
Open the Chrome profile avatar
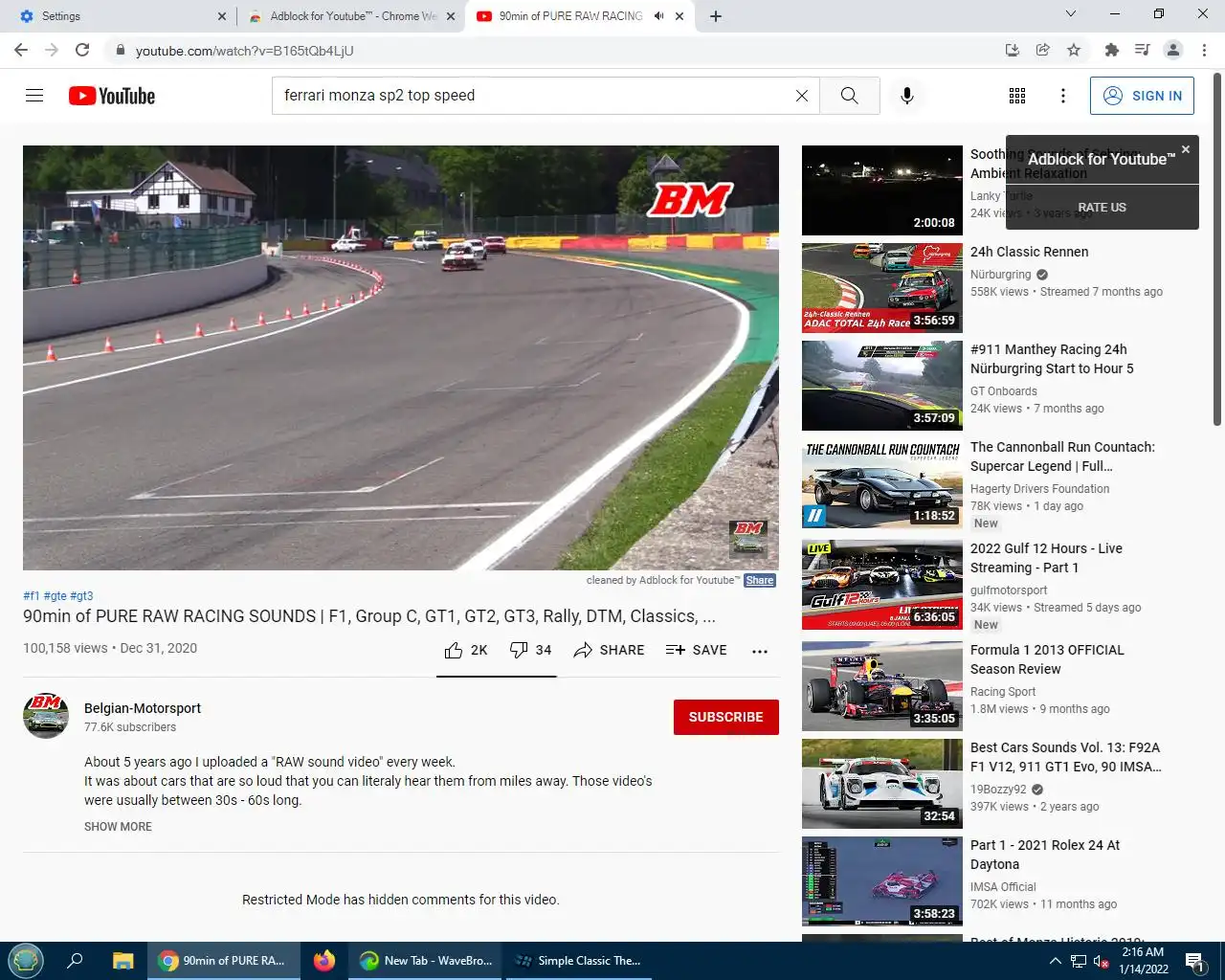coord(1173,50)
